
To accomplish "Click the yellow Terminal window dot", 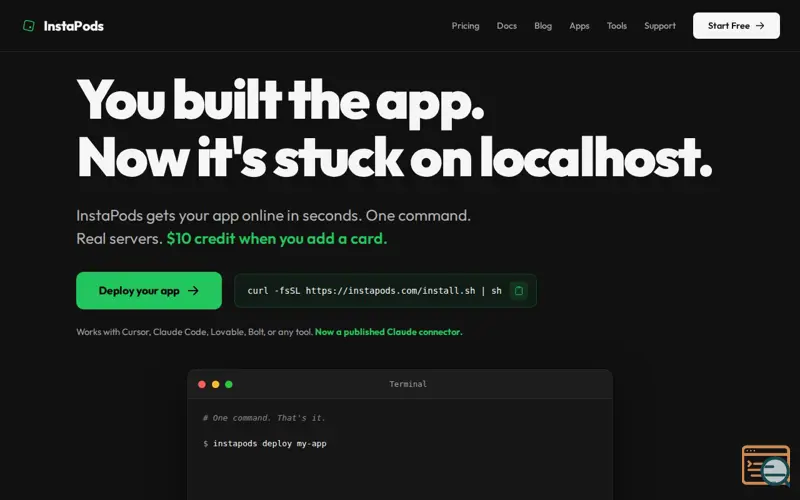I will click(215, 384).
